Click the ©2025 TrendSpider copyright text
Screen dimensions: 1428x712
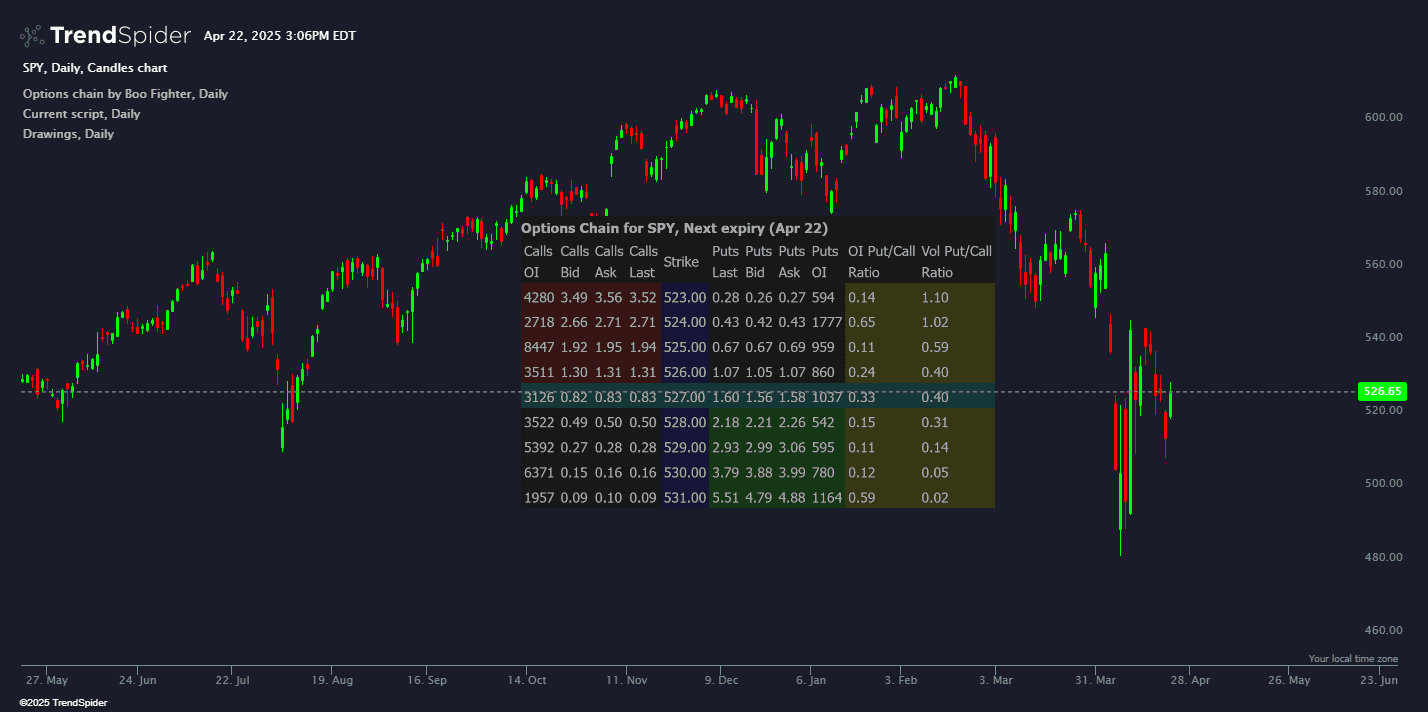(x=63, y=703)
